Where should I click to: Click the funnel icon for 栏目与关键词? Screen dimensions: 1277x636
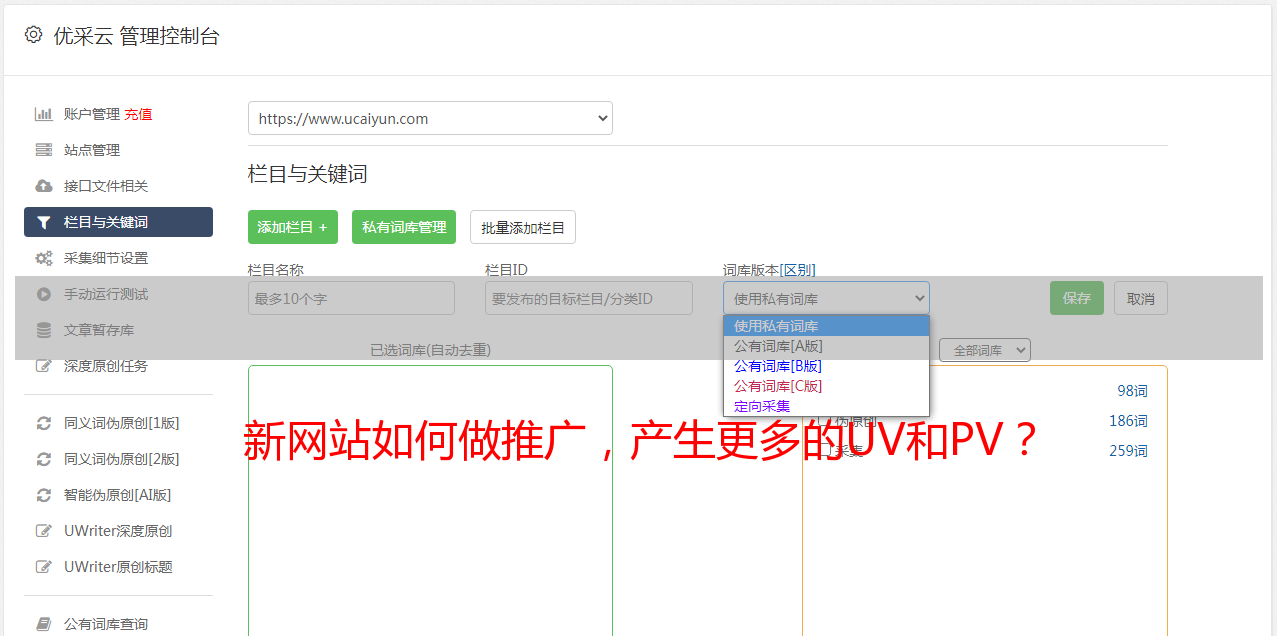click(43, 222)
